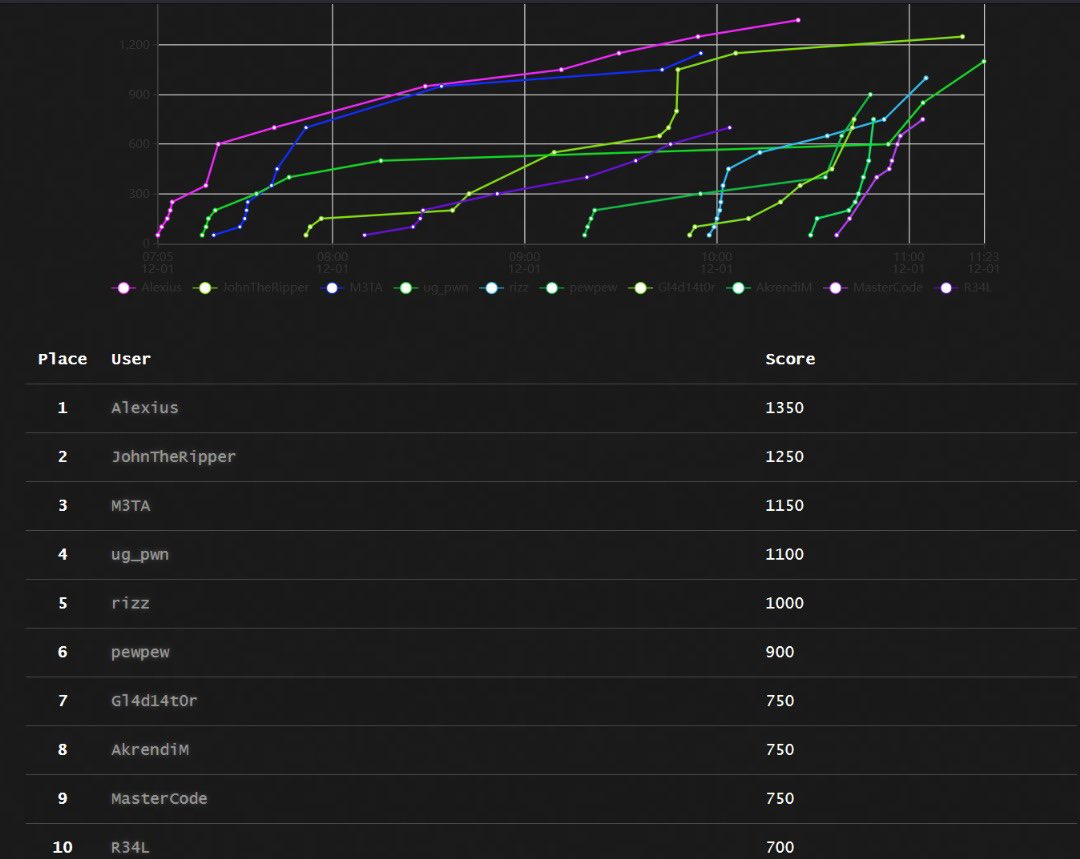Click the Score column header
This screenshot has width=1080, height=859.
point(790,359)
